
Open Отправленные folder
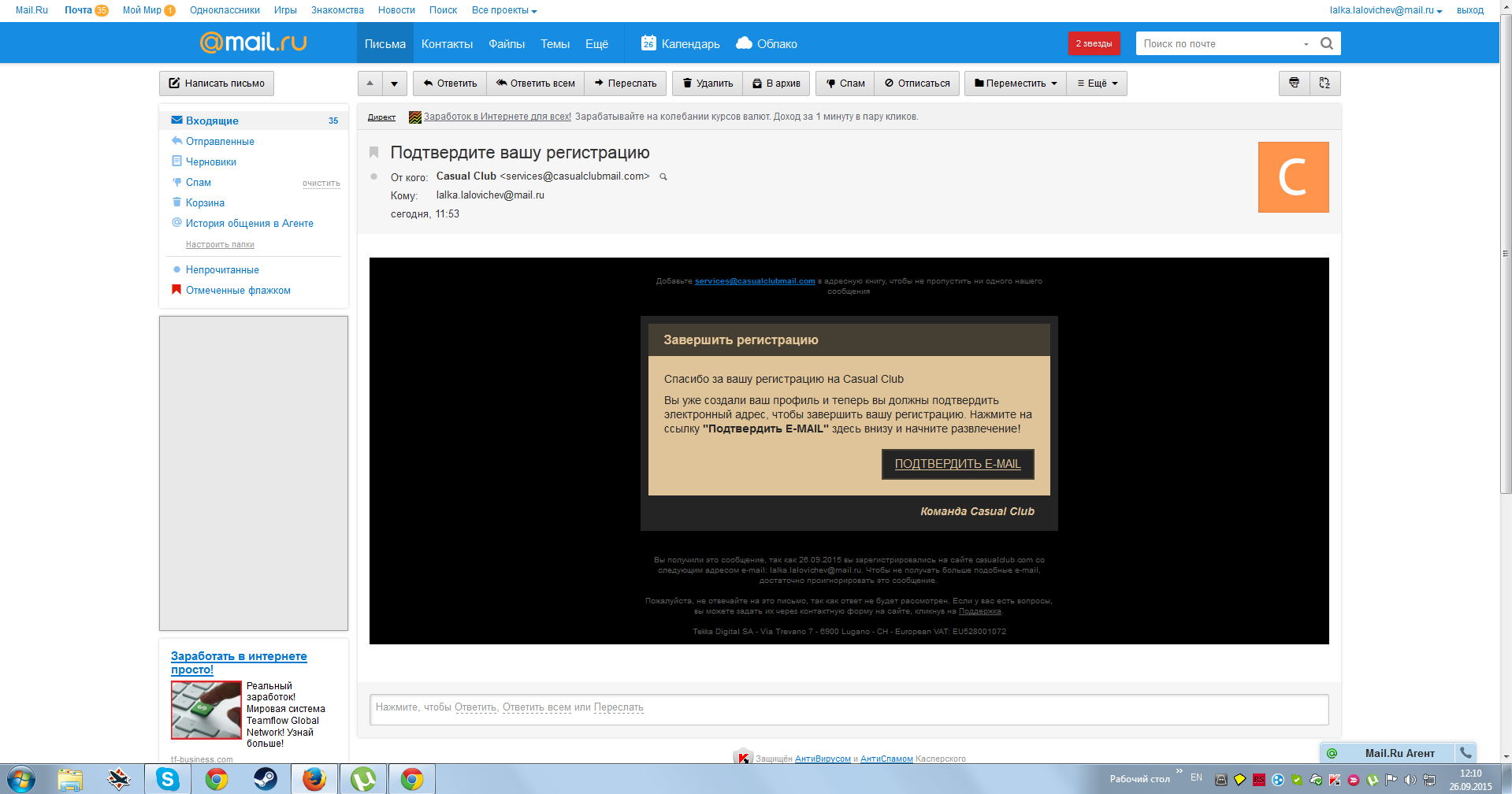click(220, 142)
